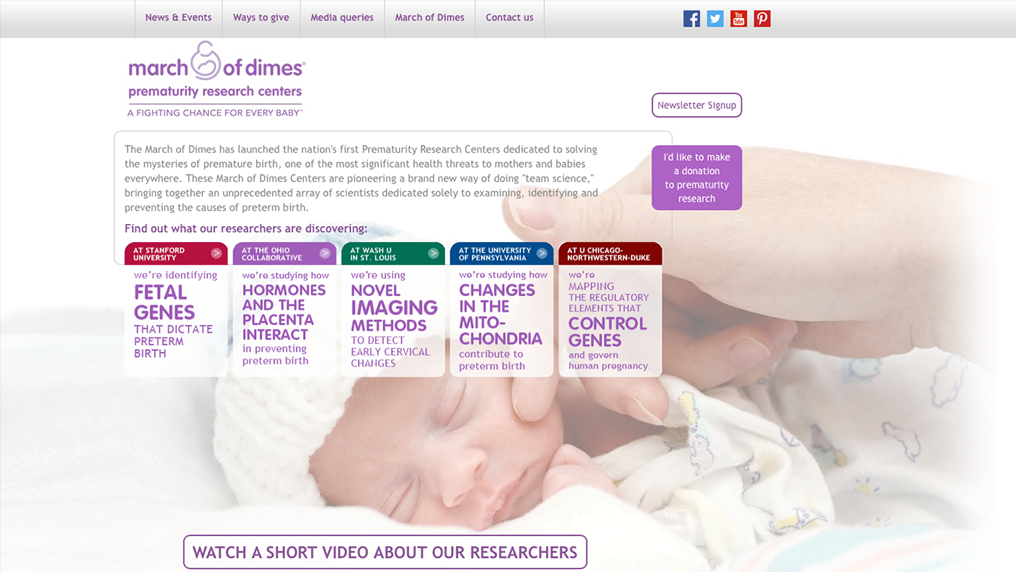Screen dimensions: 1016x572
Task: Click the arrow on Stanford University card
Action: tap(216, 253)
